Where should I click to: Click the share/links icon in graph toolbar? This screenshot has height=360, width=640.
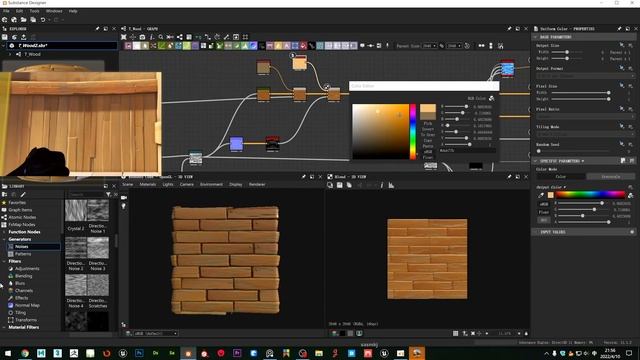tap(180, 37)
